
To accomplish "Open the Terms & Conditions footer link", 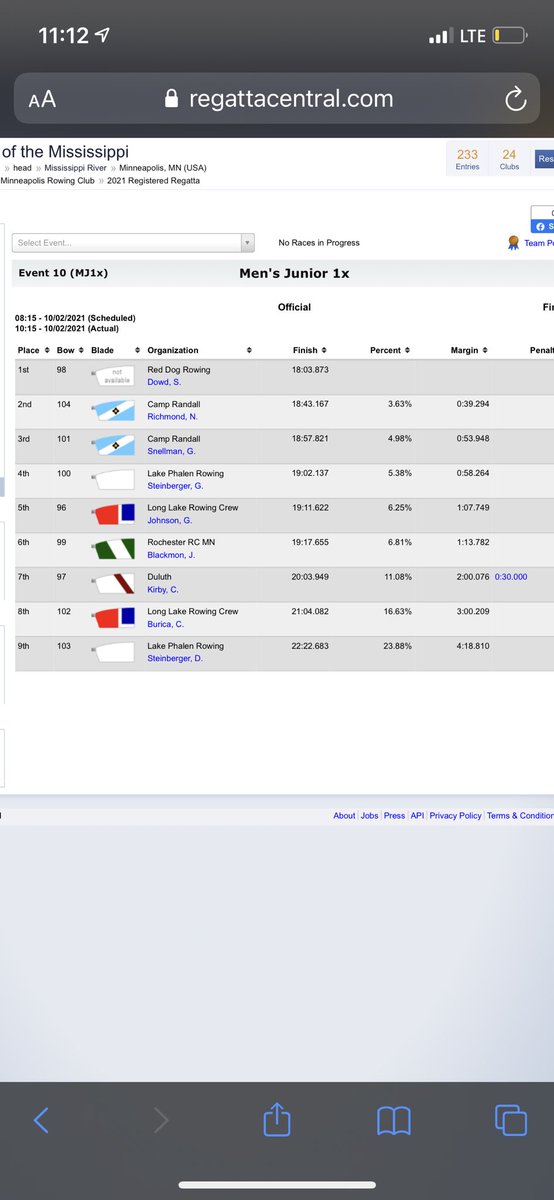I will 520,816.
